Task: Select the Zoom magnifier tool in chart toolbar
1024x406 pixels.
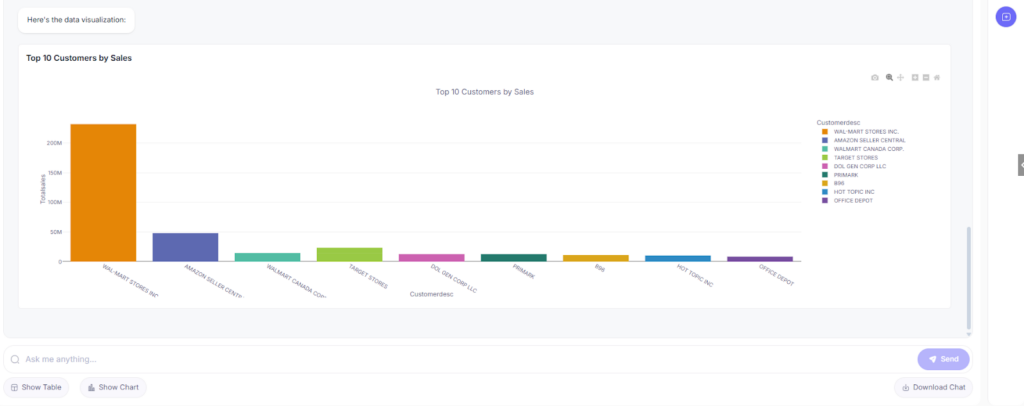Action: pyautogui.click(x=888, y=77)
